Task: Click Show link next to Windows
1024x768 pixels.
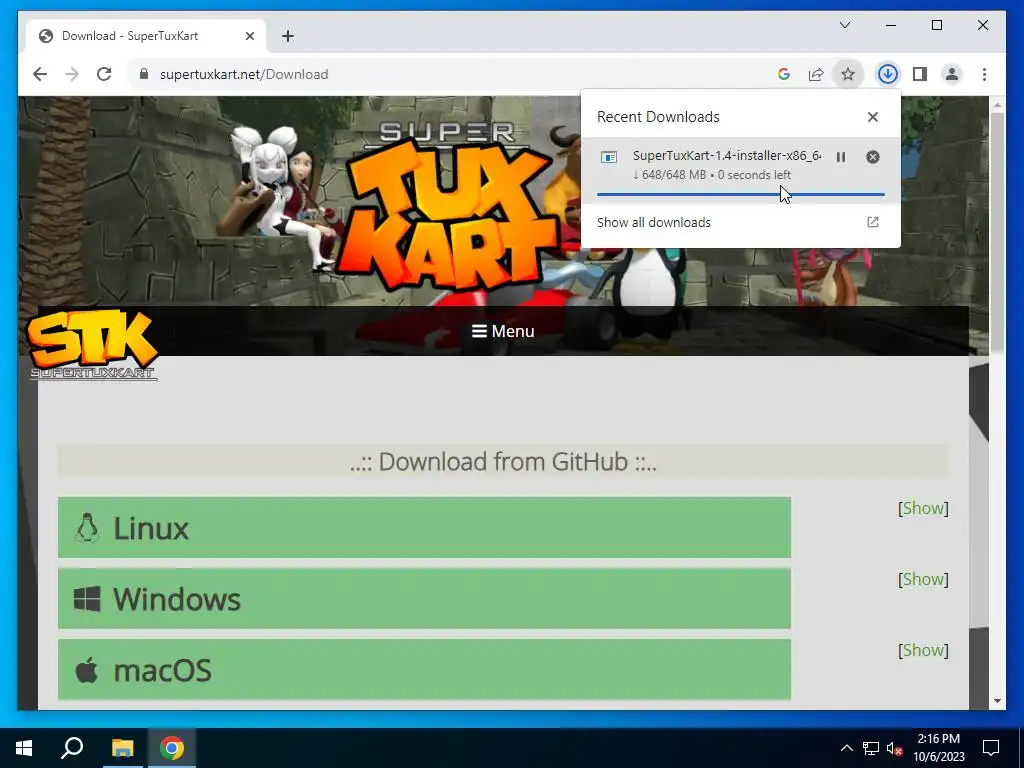Action: tap(923, 579)
